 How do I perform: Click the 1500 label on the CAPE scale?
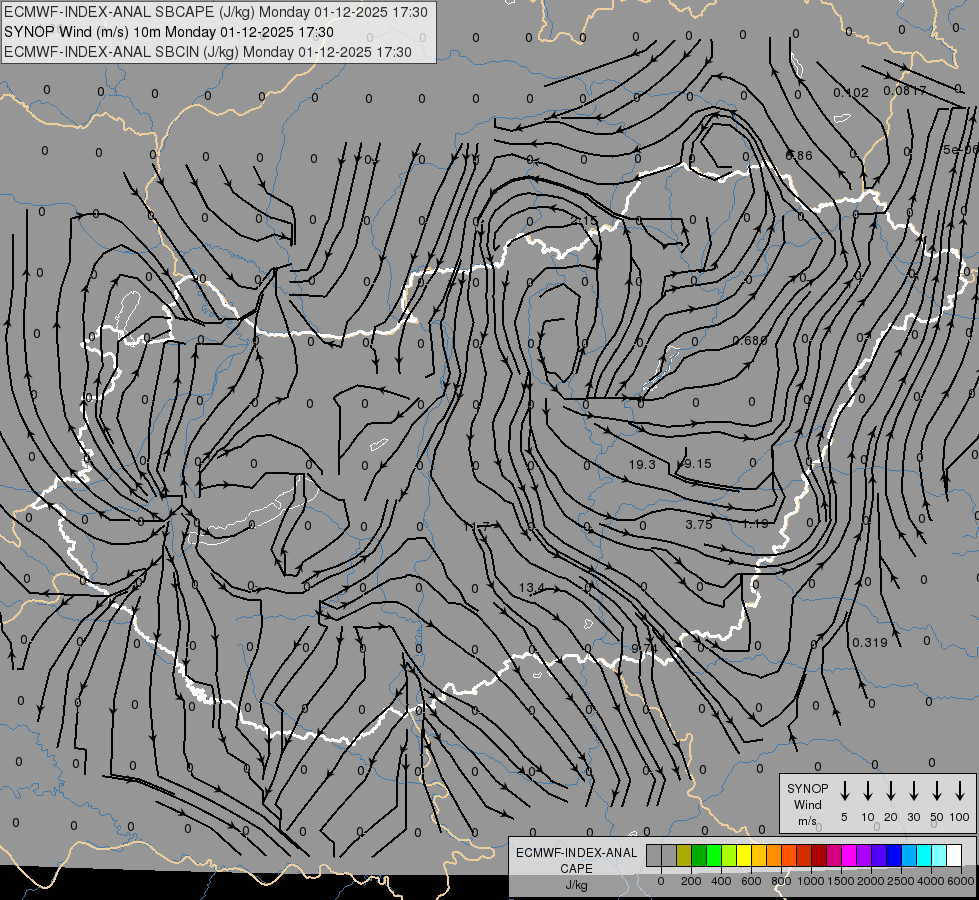(x=840, y=881)
